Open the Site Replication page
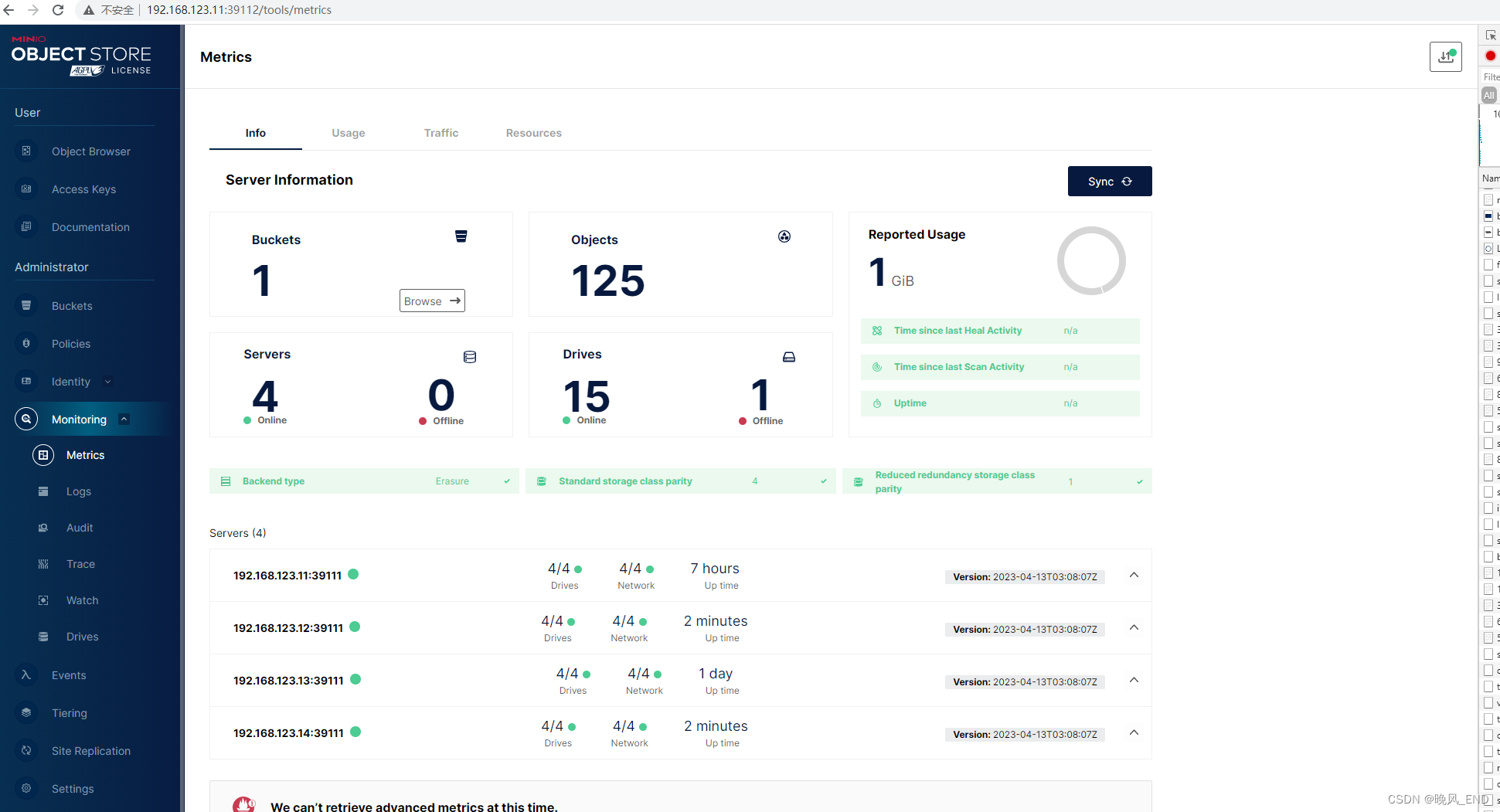This screenshot has width=1500, height=812. (91, 751)
